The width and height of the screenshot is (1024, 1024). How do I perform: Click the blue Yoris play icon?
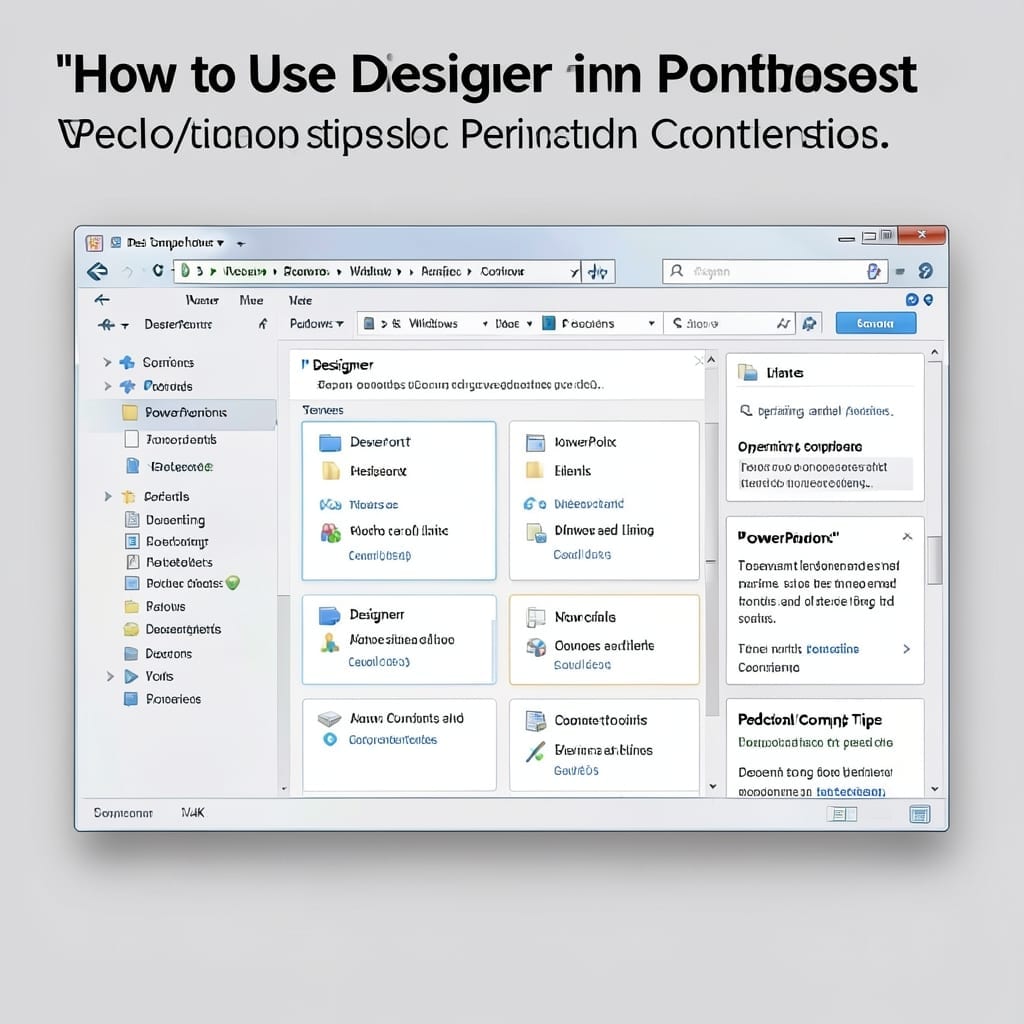[131, 676]
